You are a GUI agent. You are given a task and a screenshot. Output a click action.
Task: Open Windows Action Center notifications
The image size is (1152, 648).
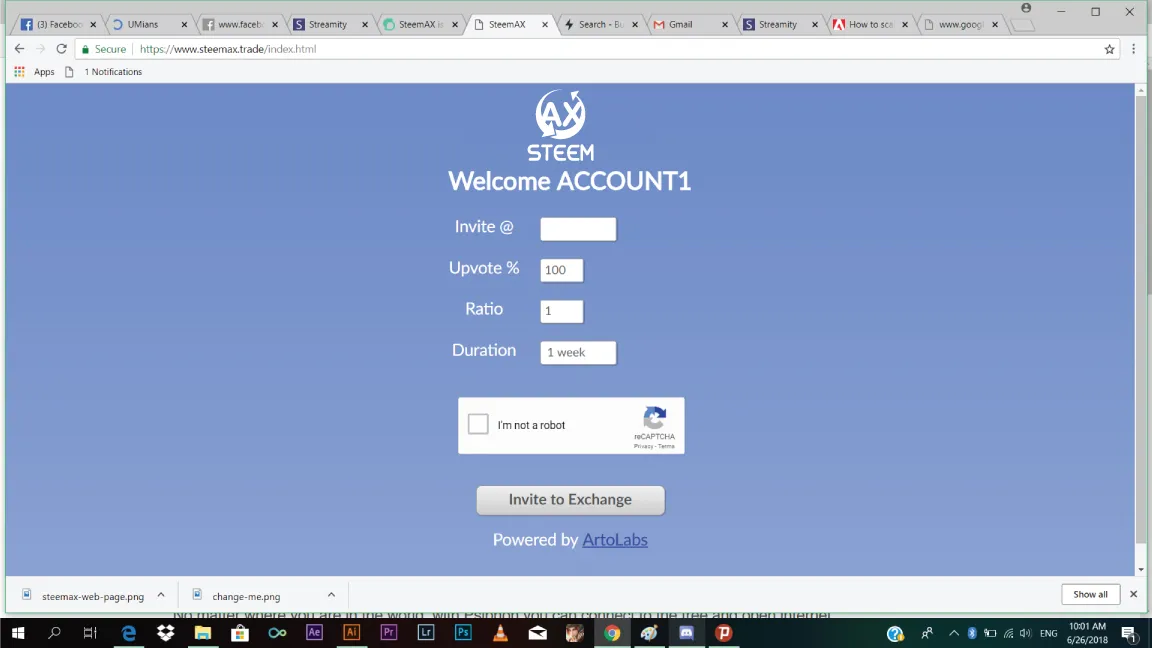coord(1130,633)
